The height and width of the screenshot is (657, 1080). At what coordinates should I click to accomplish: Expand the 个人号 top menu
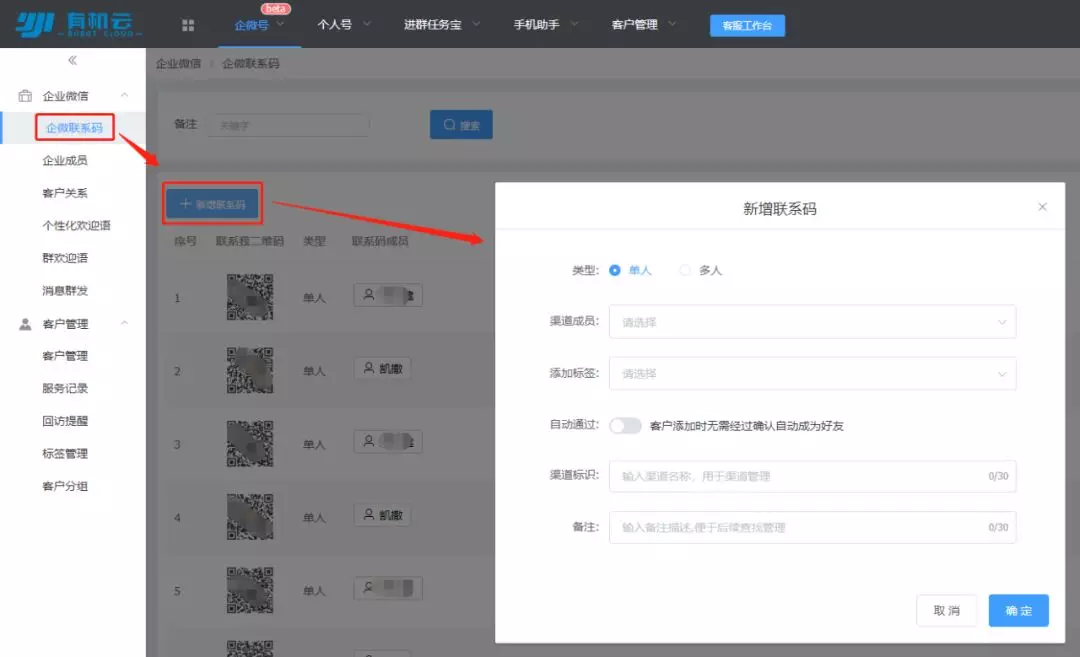(x=343, y=25)
